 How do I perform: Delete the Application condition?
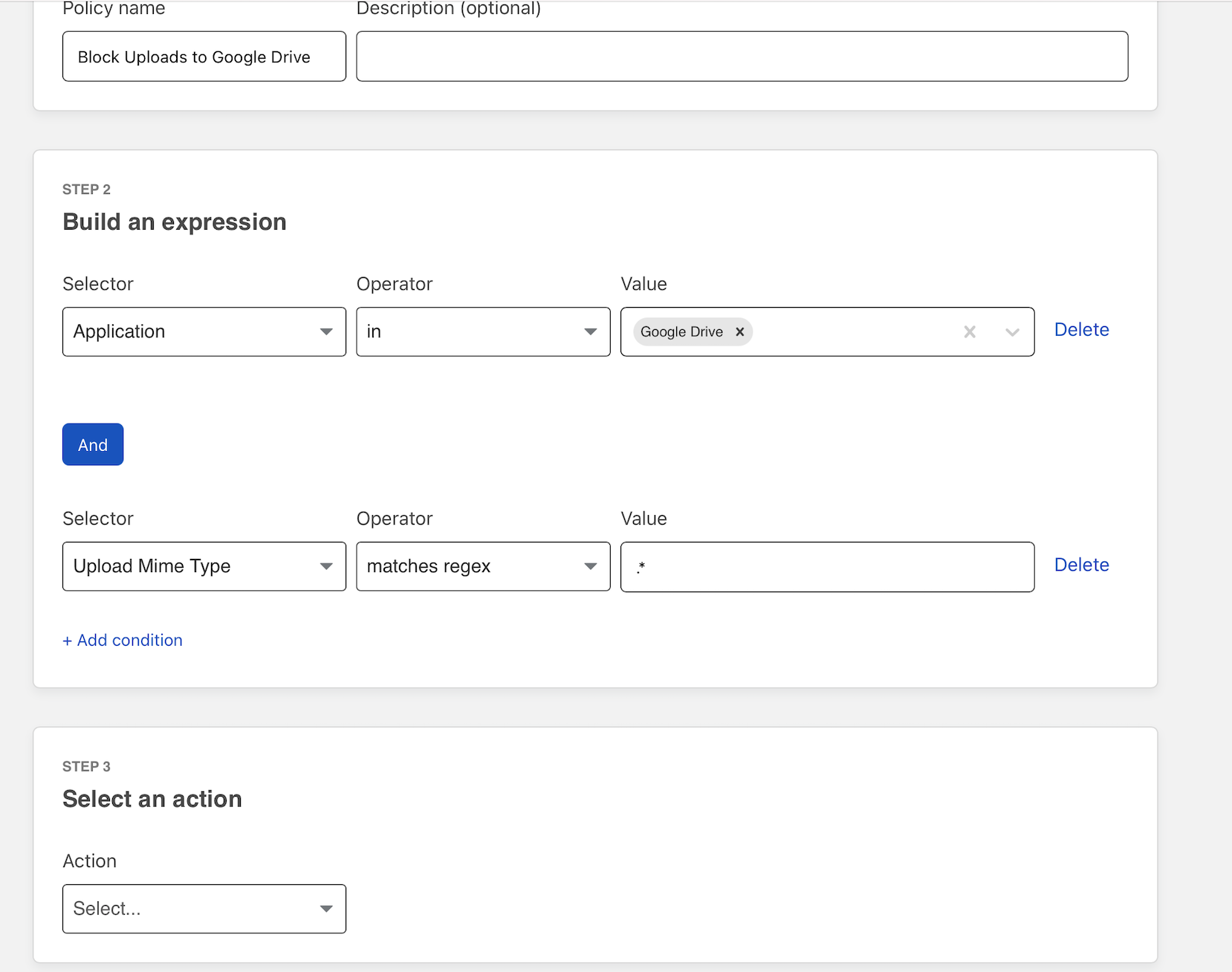pyautogui.click(x=1081, y=329)
